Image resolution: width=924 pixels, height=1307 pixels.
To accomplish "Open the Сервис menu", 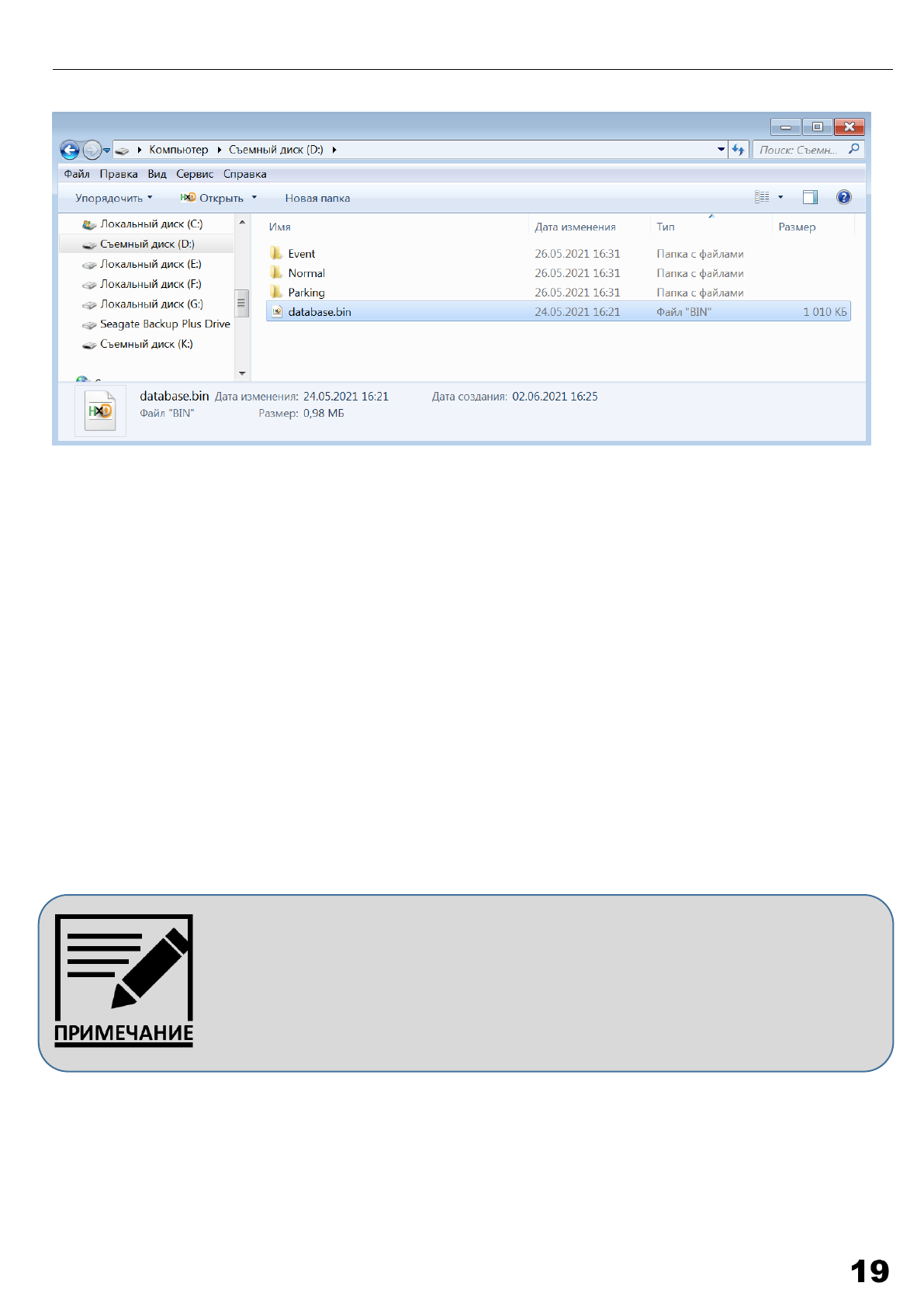I will pos(195,174).
